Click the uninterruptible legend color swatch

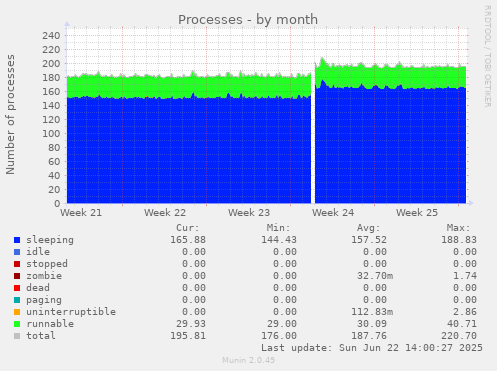pyautogui.click(x=17, y=312)
